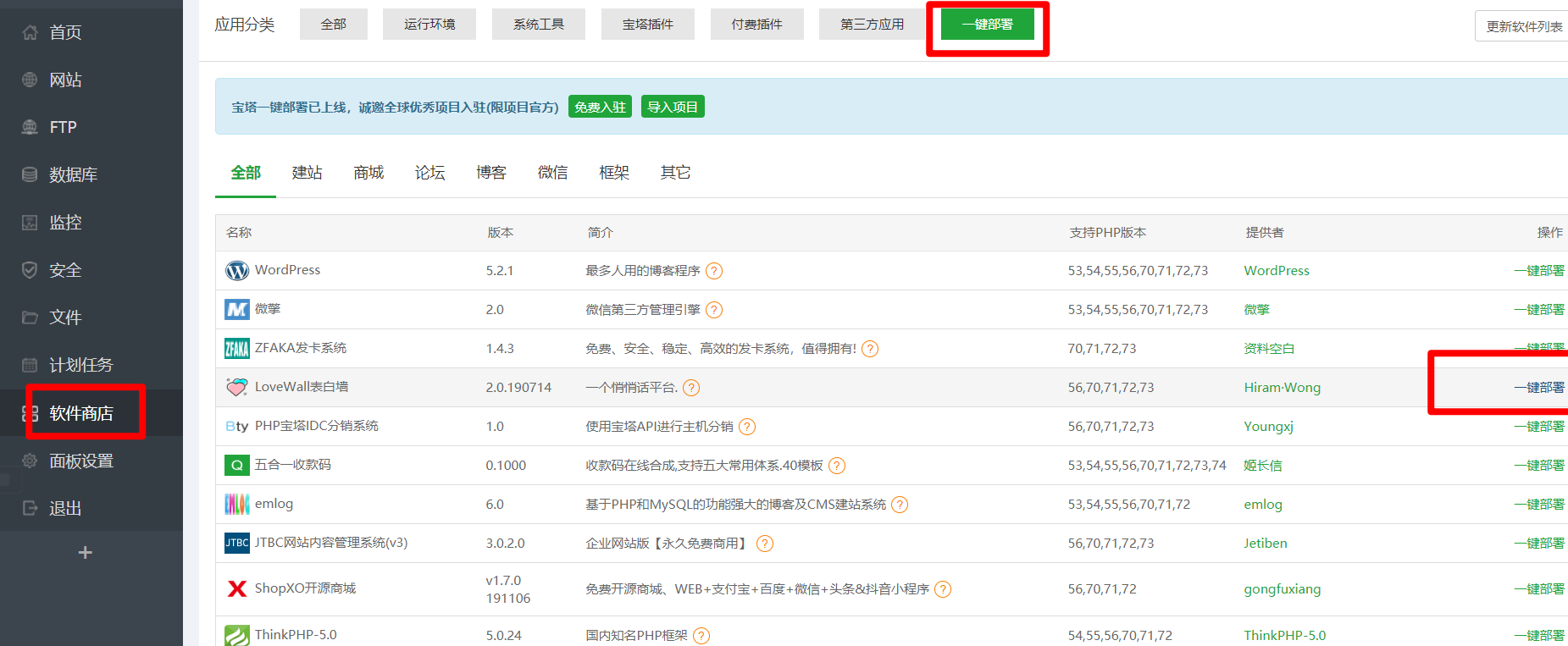This screenshot has width=1568, height=646.
Task: Click the JTBC logo icon
Action: tap(237, 543)
